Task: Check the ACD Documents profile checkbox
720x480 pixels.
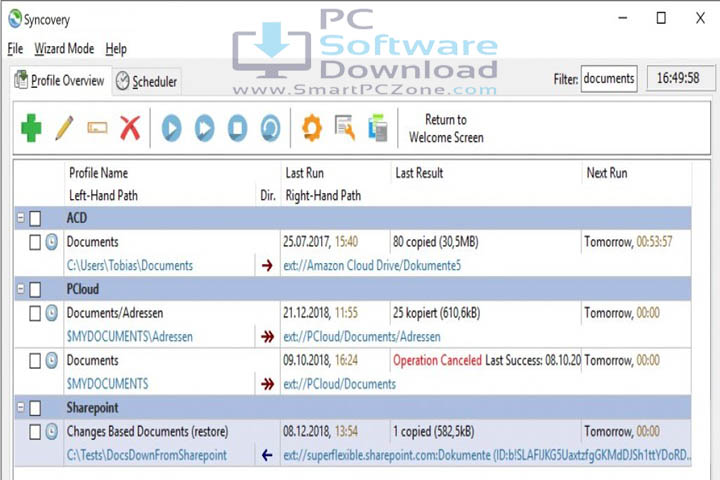Action: [35, 242]
